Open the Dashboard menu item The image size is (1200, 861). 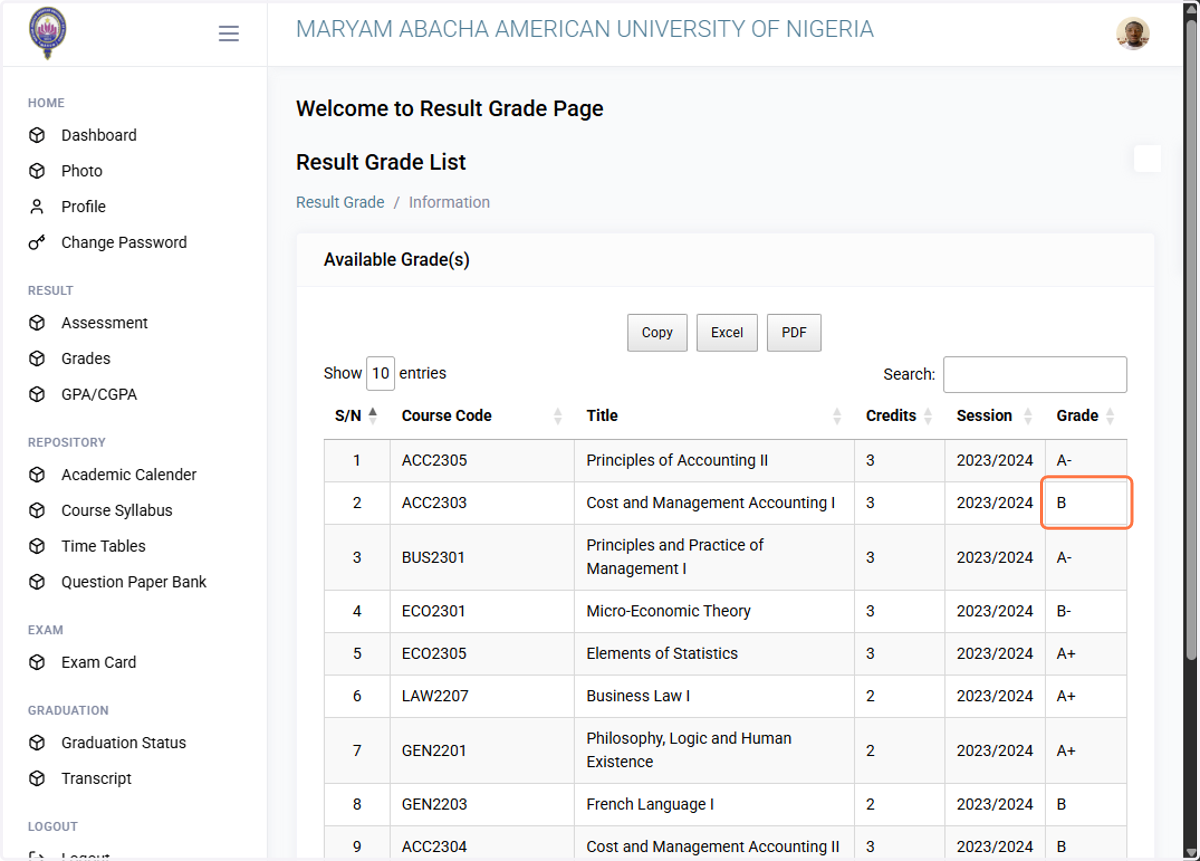point(99,135)
